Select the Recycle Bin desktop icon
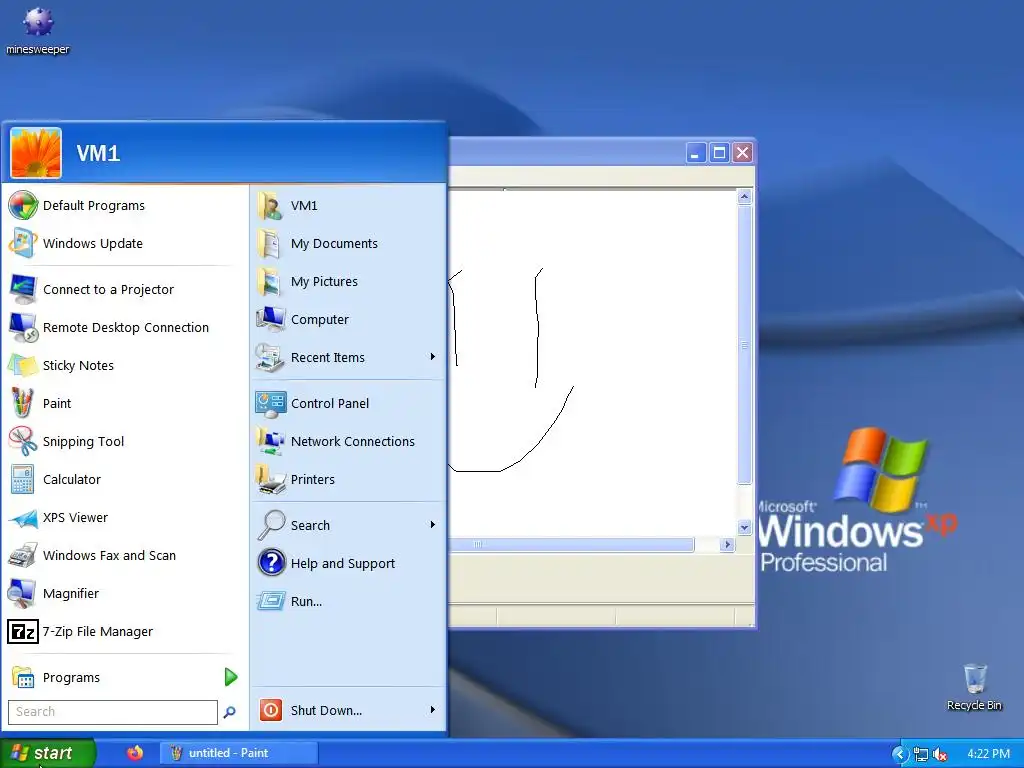Viewport: 1024px width, 768px height. [974, 687]
